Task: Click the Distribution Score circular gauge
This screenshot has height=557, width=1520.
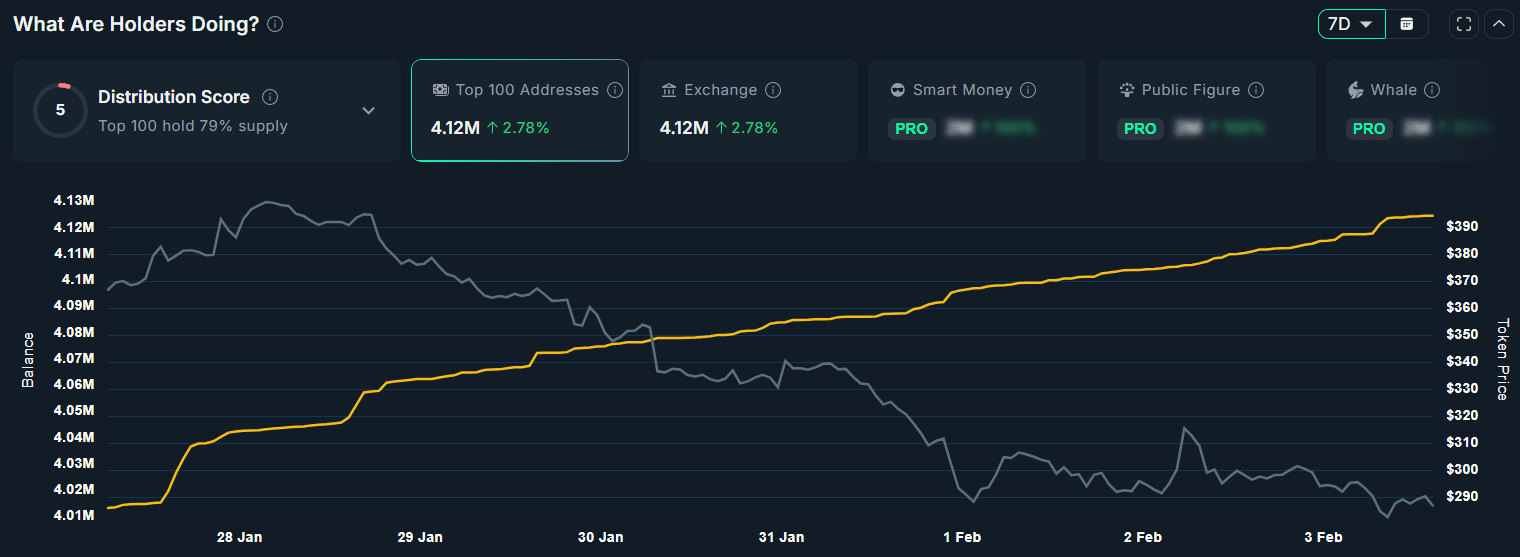Action: point(60,110)
